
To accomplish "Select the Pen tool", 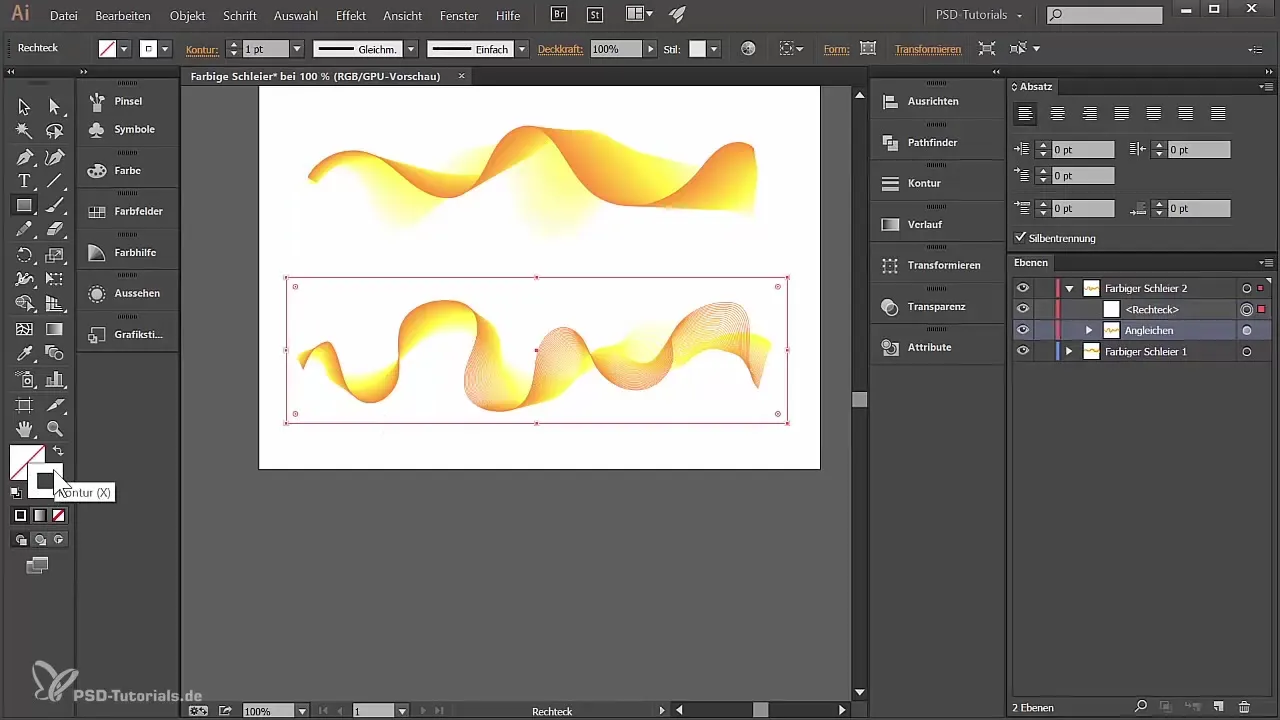I will (24, 157).
